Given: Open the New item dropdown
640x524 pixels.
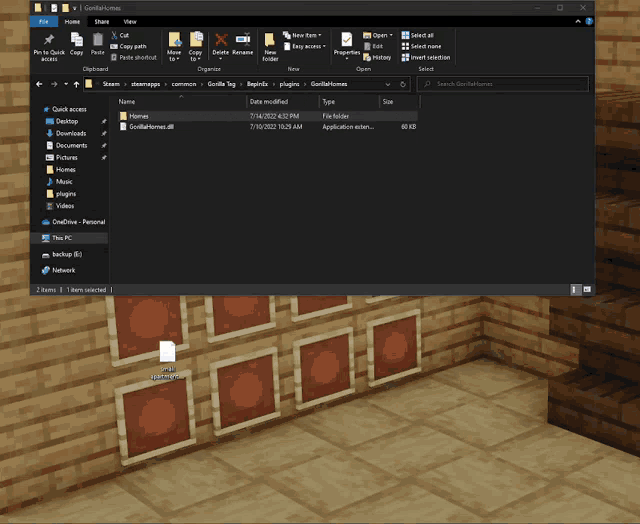Looking at the screenshot, I should click(x=302, y=35).
